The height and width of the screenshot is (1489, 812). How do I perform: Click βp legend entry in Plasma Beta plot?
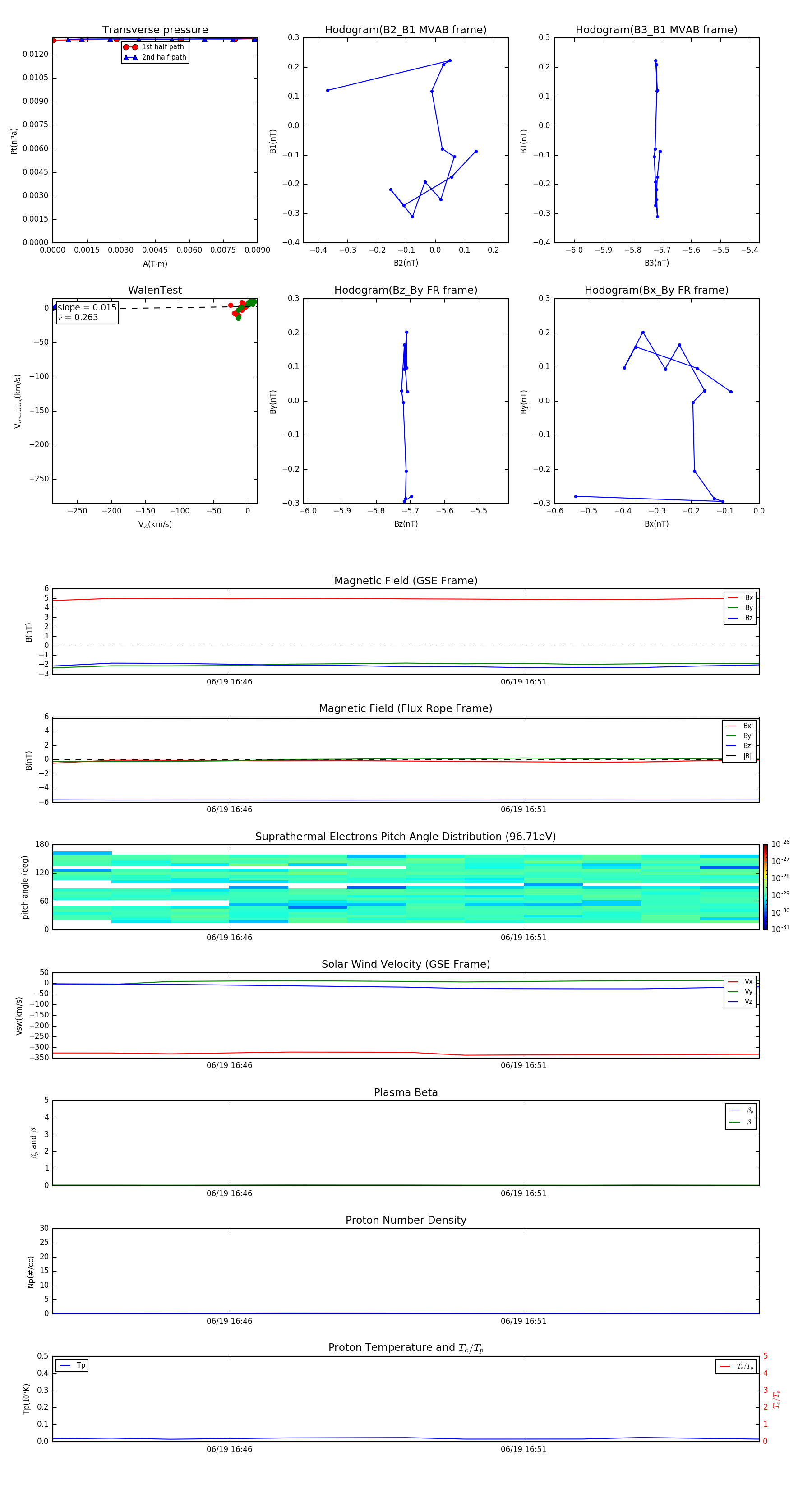click(741, 1110)
